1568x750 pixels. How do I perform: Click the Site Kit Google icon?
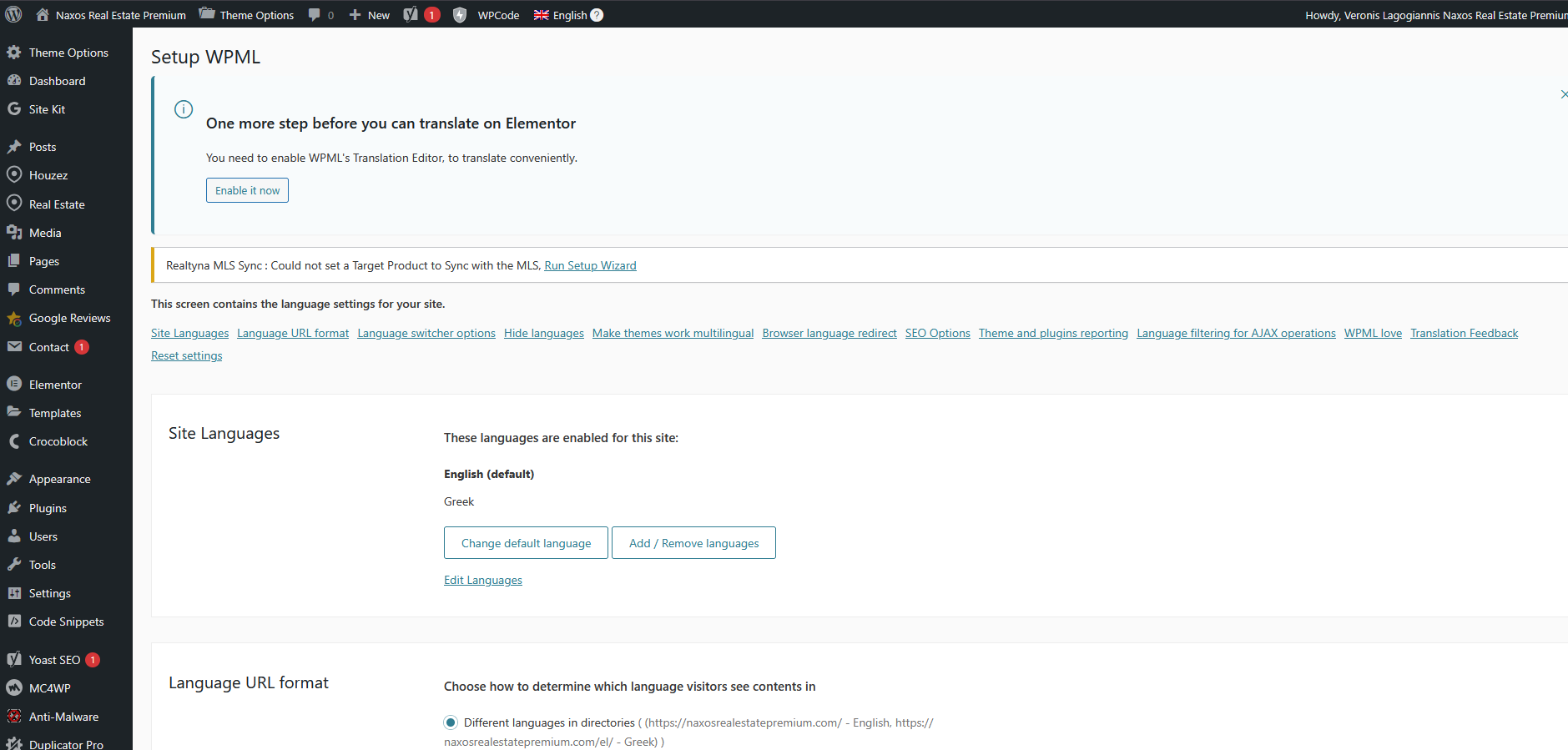tap(14, 108)
